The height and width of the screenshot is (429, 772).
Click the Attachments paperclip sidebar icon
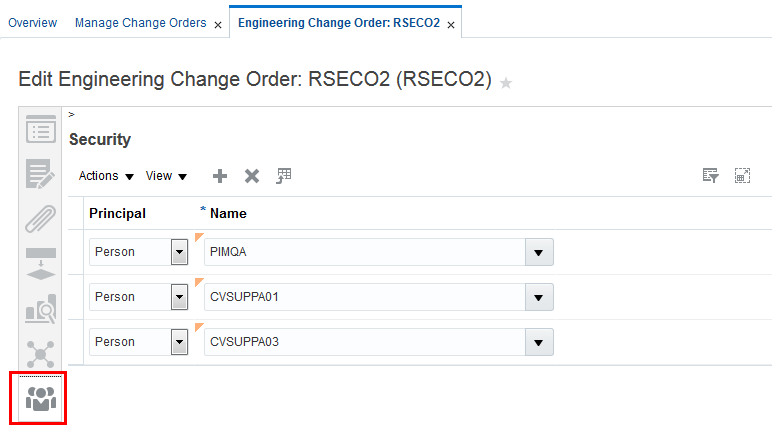pos(40,218)
